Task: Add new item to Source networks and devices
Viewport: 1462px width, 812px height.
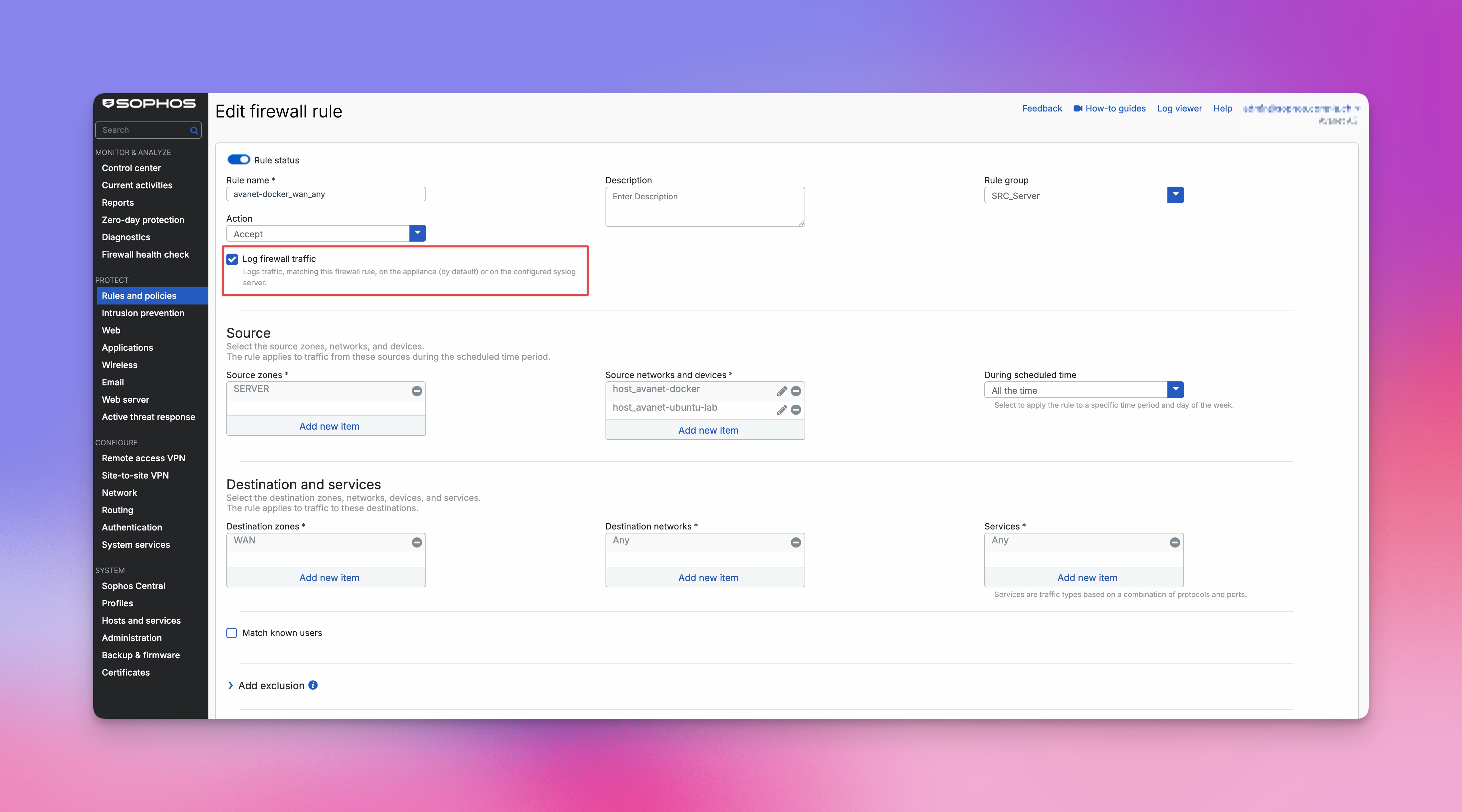Action: point(708,430)
